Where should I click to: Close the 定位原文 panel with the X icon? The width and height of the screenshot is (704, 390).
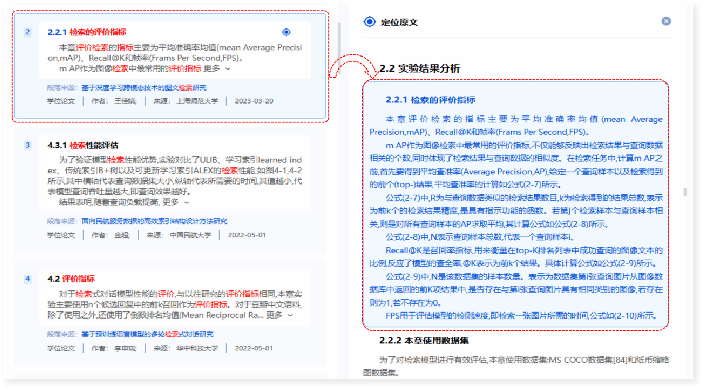point(666,21)
